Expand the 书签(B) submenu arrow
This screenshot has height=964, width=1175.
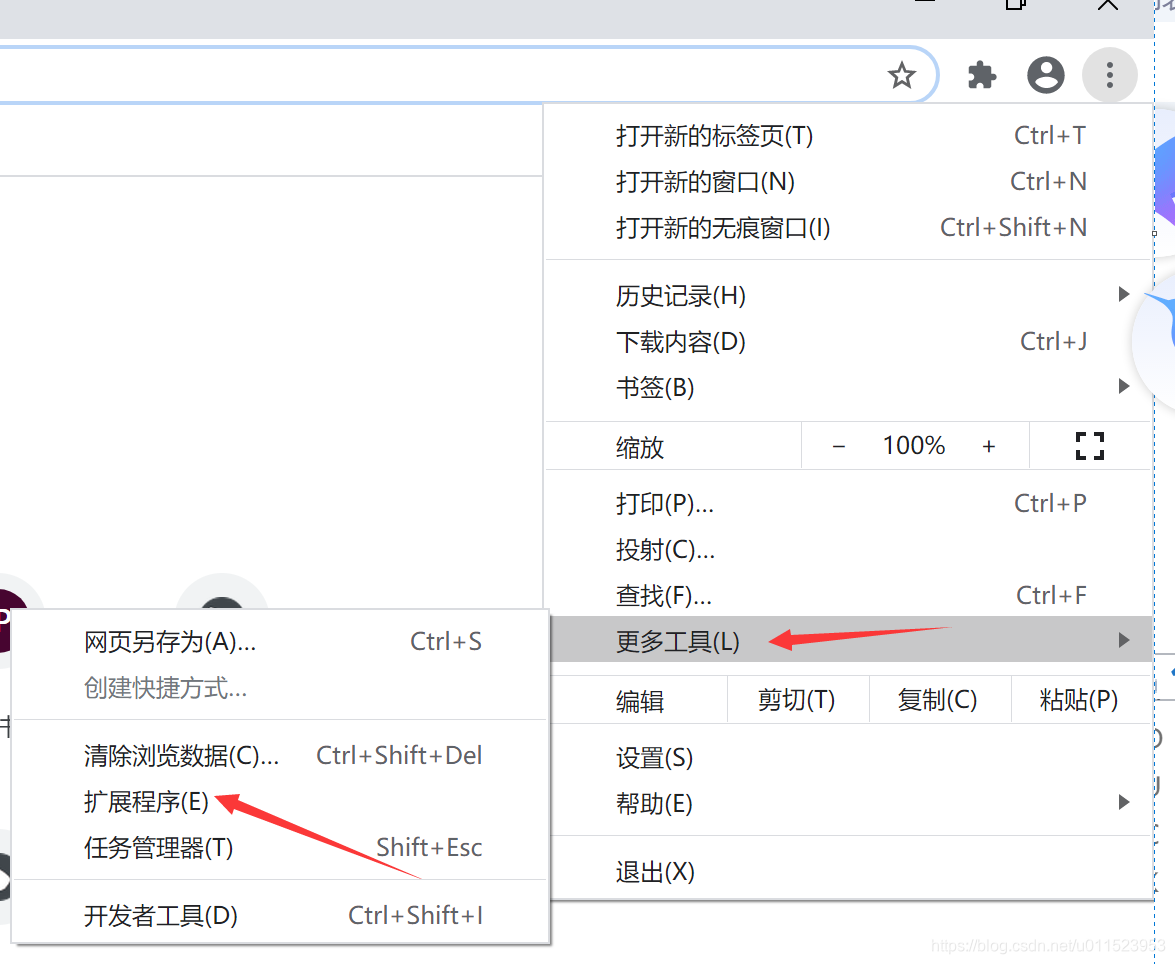pyautogui.click(x=1123, y=386)
